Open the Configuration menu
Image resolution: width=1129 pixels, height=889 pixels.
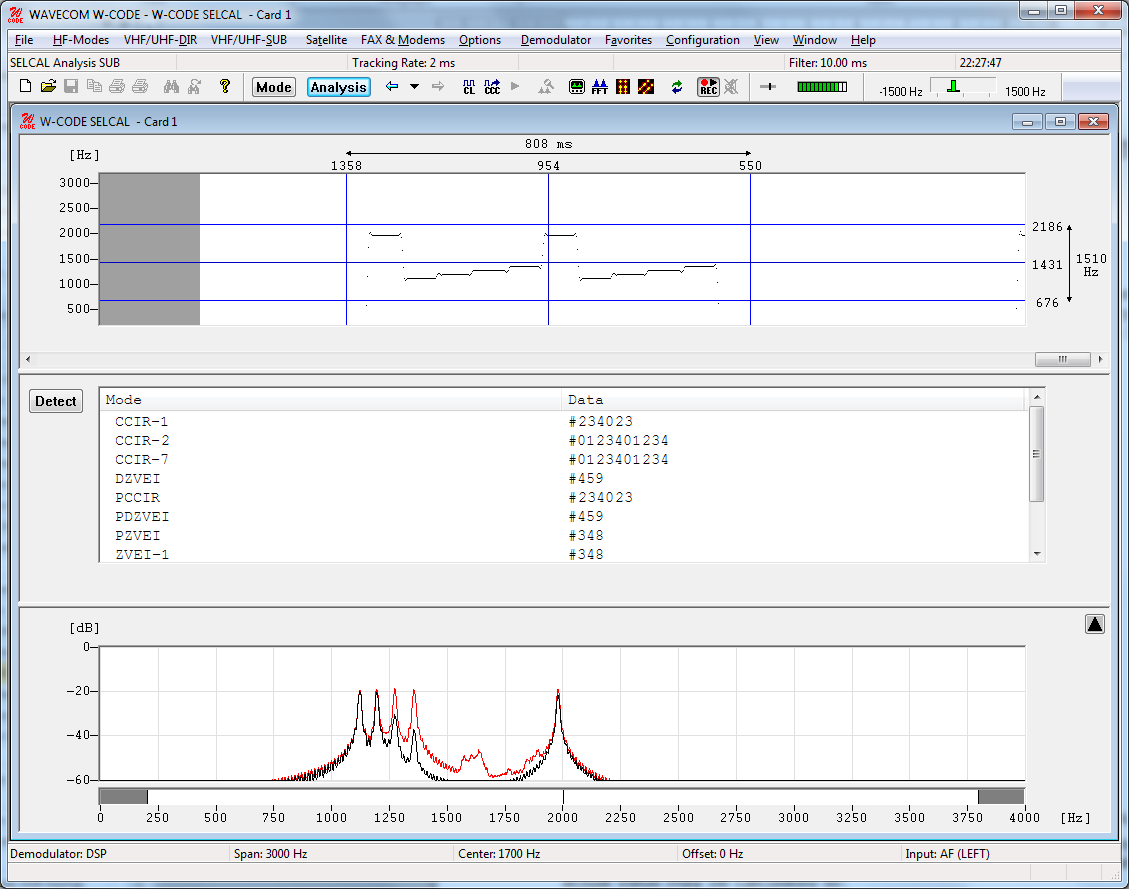click(x=703, y=40)
